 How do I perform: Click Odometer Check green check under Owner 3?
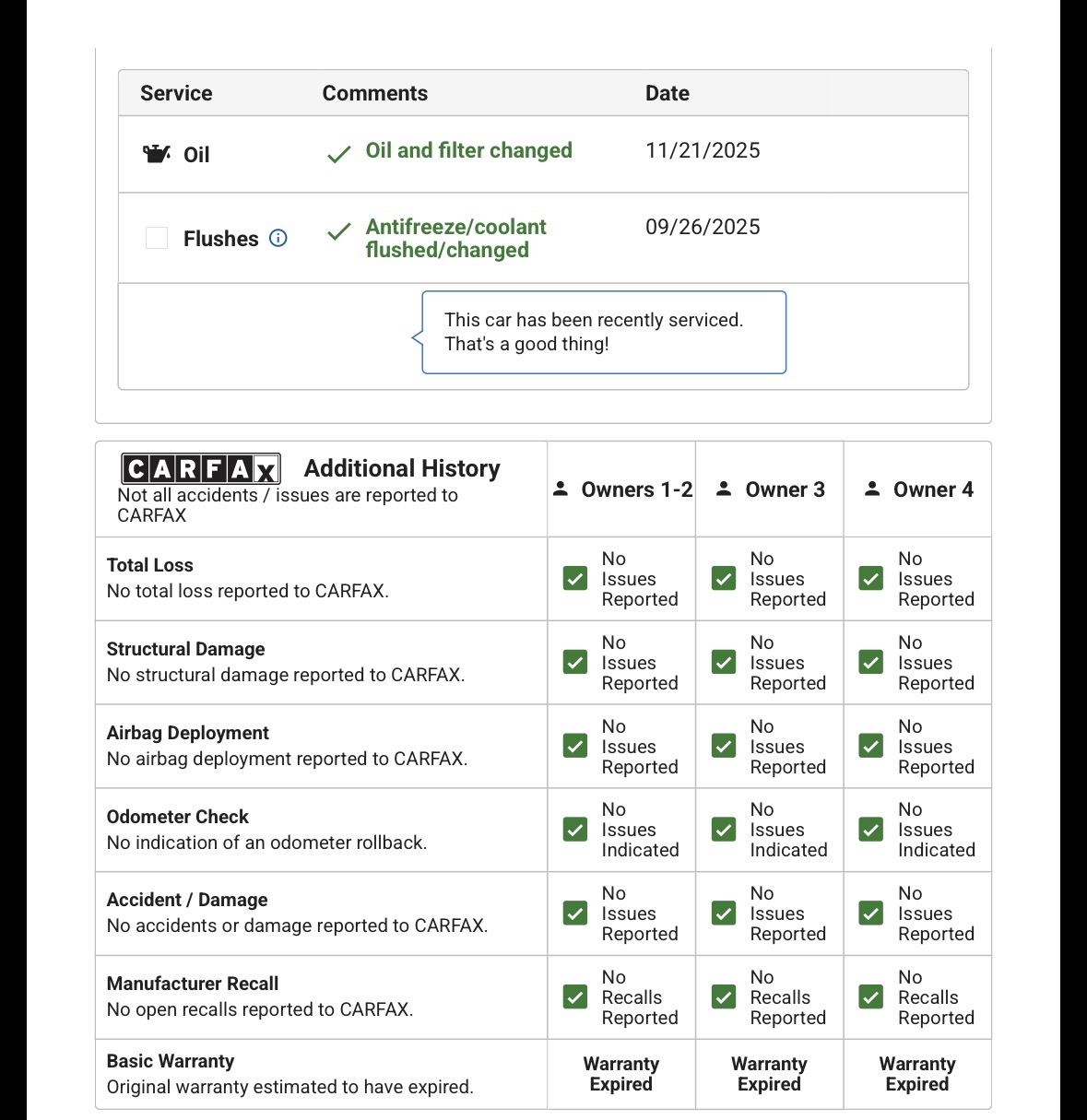coord(724,830)
